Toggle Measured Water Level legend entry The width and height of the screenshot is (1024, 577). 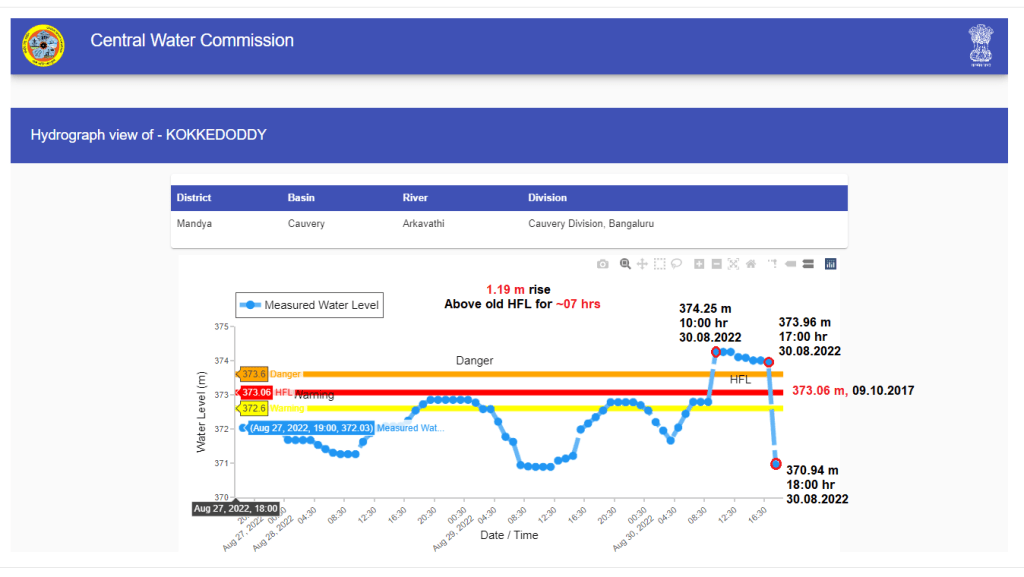click(309, 306)
